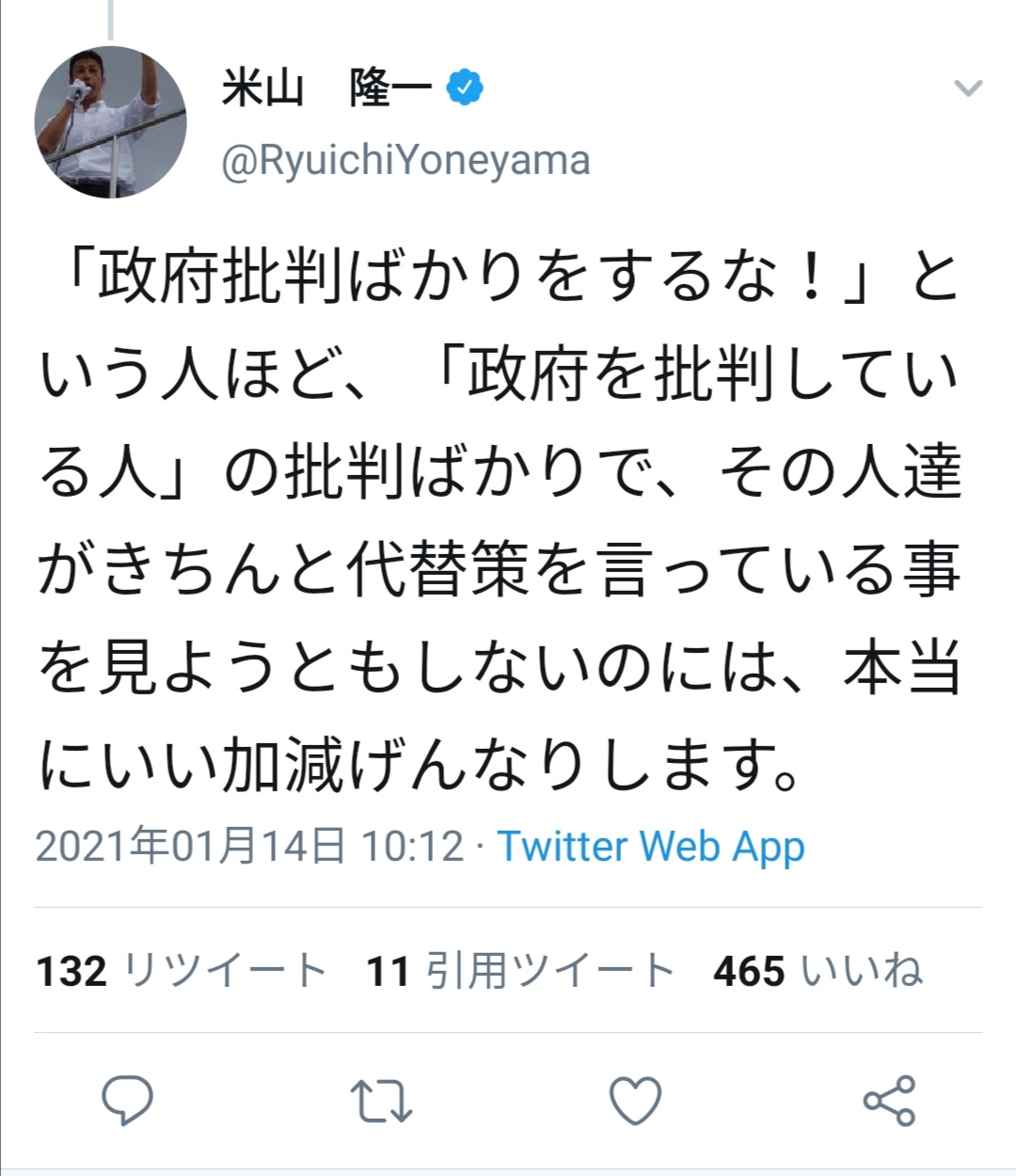
Task: Click the blue verified badge
Action: 464,88
